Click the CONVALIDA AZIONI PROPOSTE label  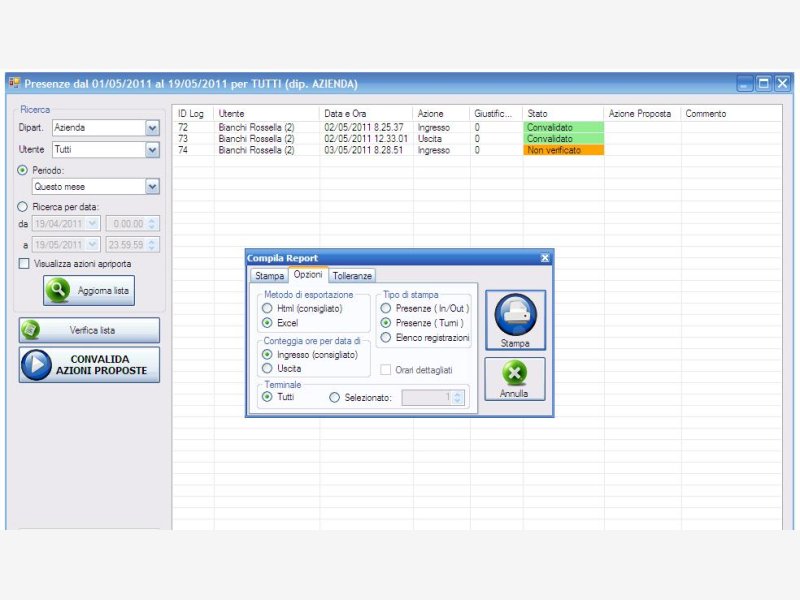(101, 365)
